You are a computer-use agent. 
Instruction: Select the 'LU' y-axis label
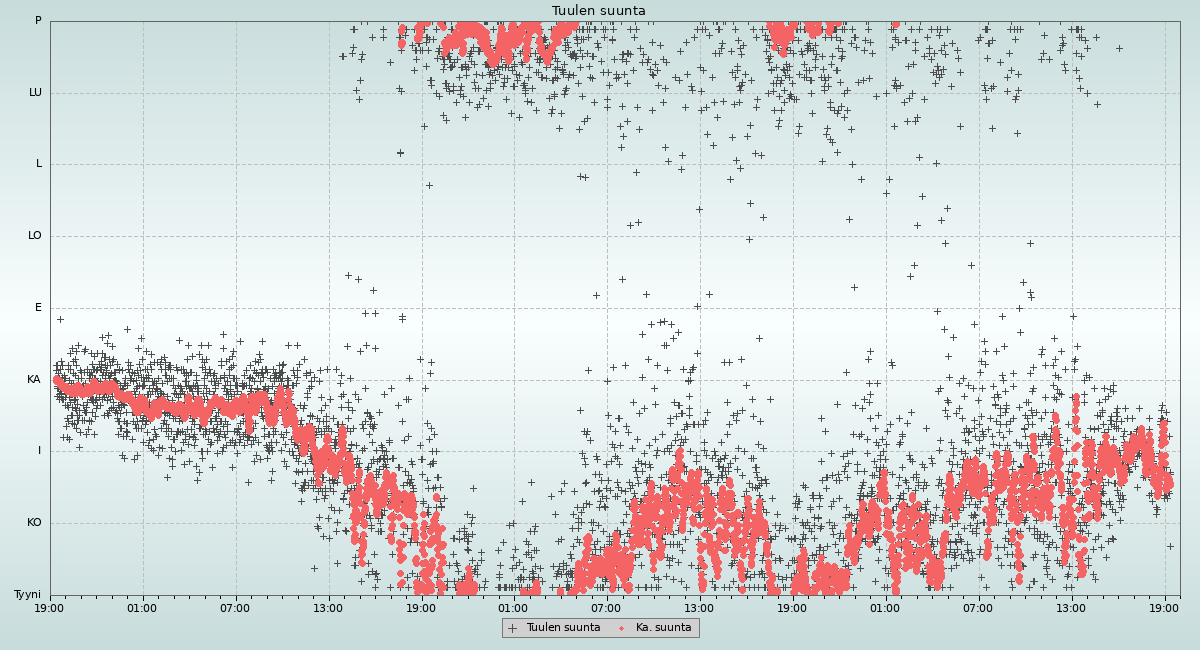35,93
